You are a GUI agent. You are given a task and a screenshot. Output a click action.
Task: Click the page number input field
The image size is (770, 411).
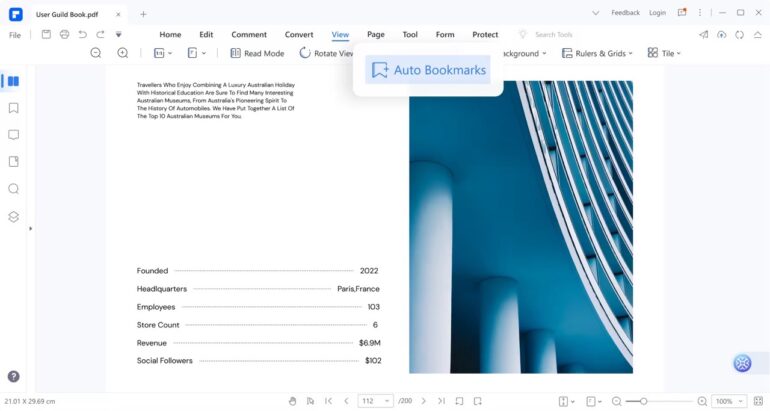point(369,401)
